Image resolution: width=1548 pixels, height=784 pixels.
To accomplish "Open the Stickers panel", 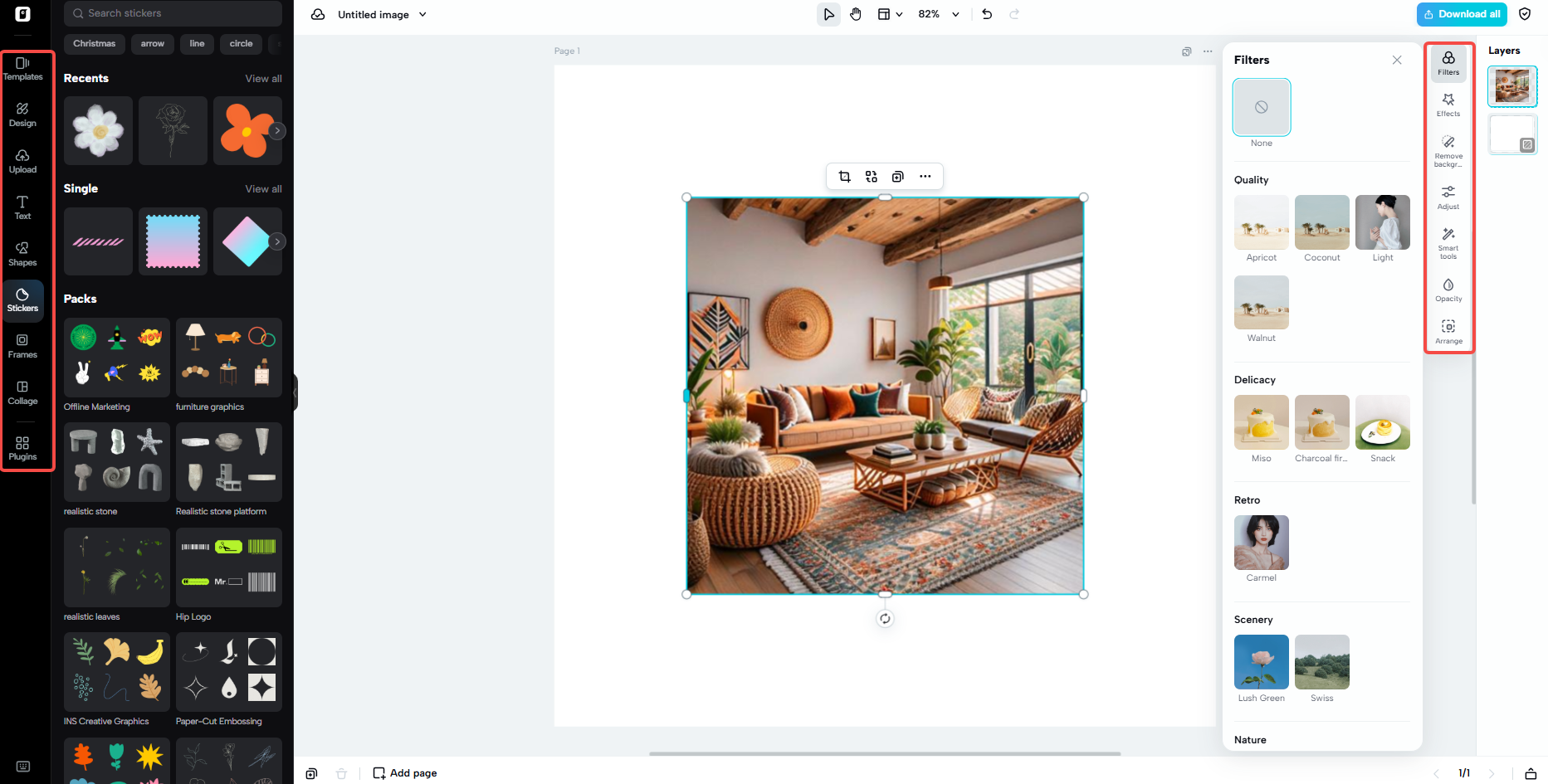I will 22,300.
